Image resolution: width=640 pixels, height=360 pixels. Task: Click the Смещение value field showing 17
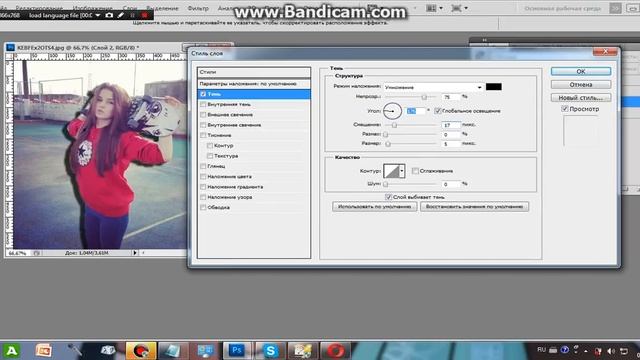pyautogui.click(x=451, y=125)
